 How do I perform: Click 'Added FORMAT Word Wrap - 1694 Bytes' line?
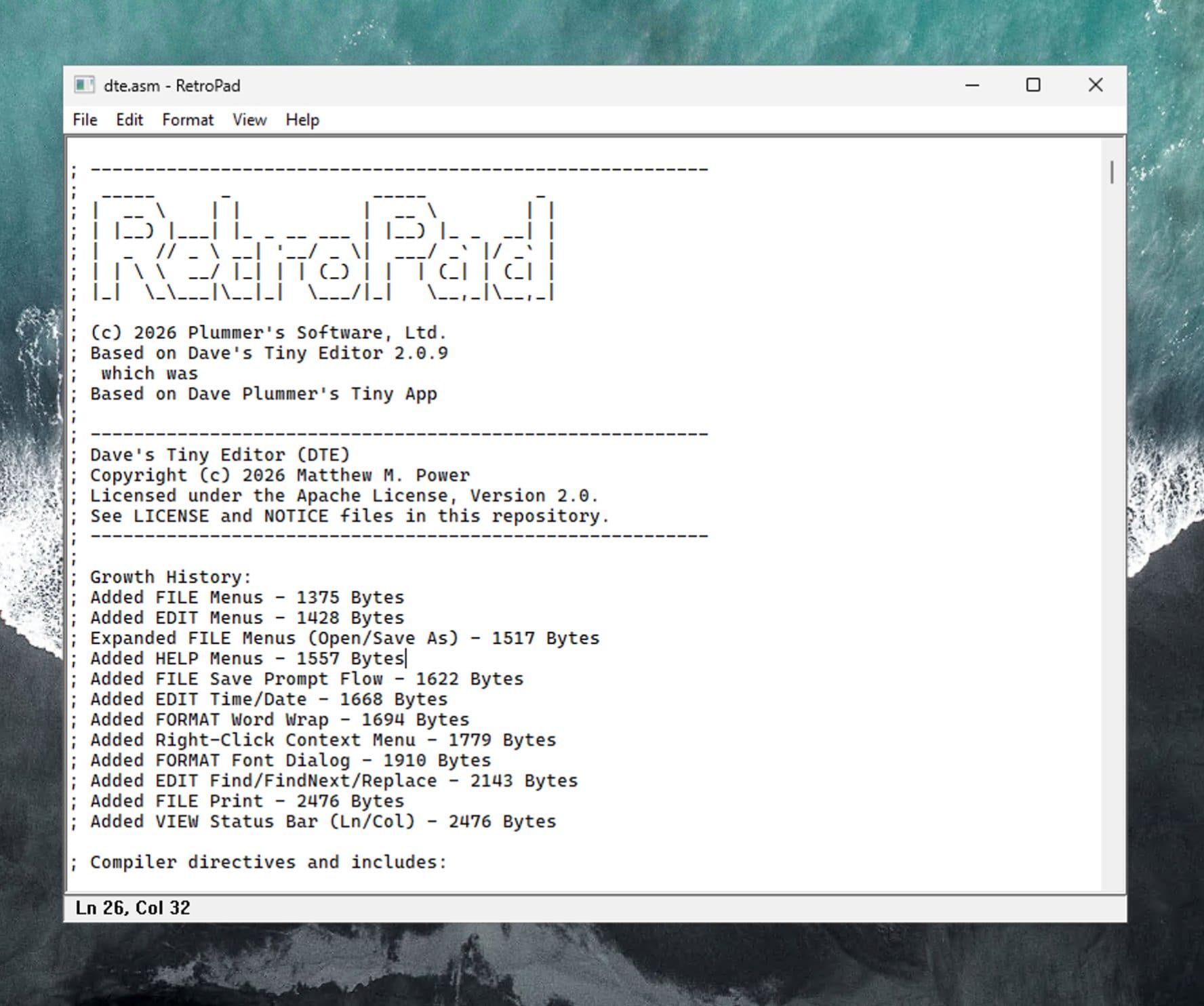[x=279, y=719]
